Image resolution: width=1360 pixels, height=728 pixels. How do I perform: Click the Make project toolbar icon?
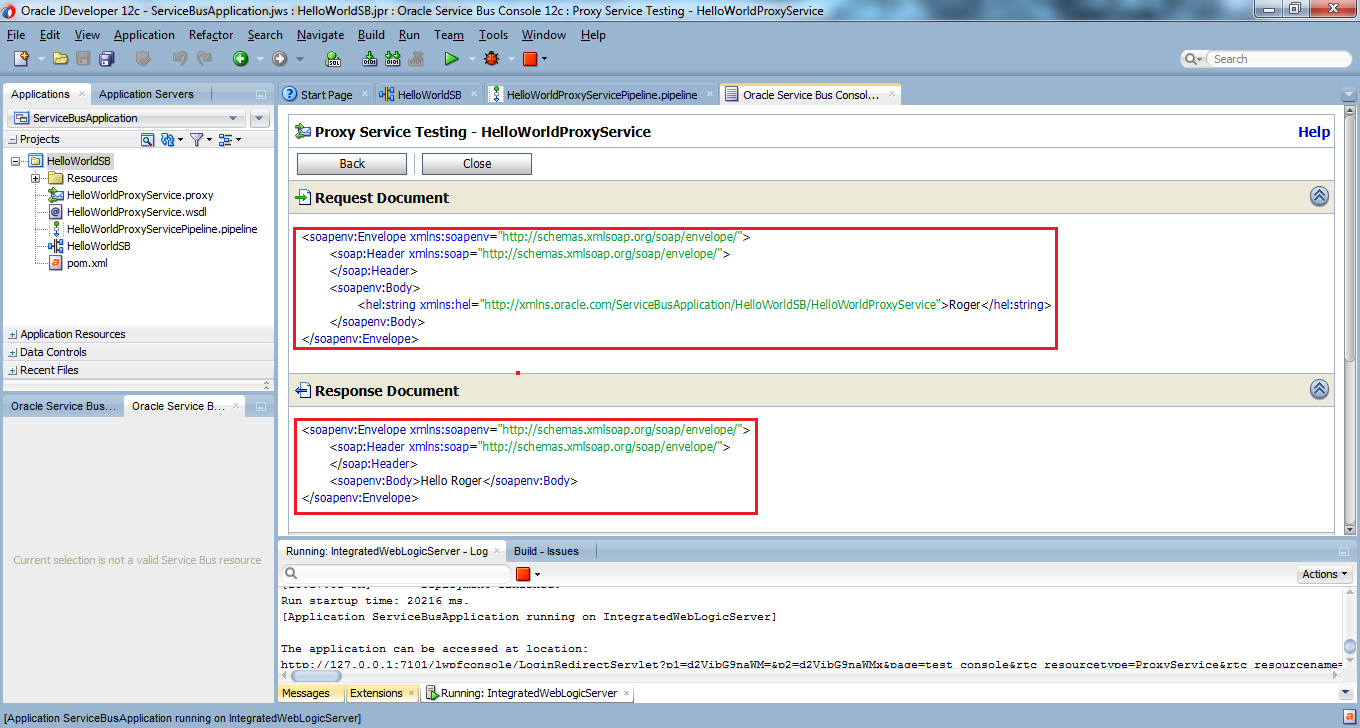tap(369, 59)
